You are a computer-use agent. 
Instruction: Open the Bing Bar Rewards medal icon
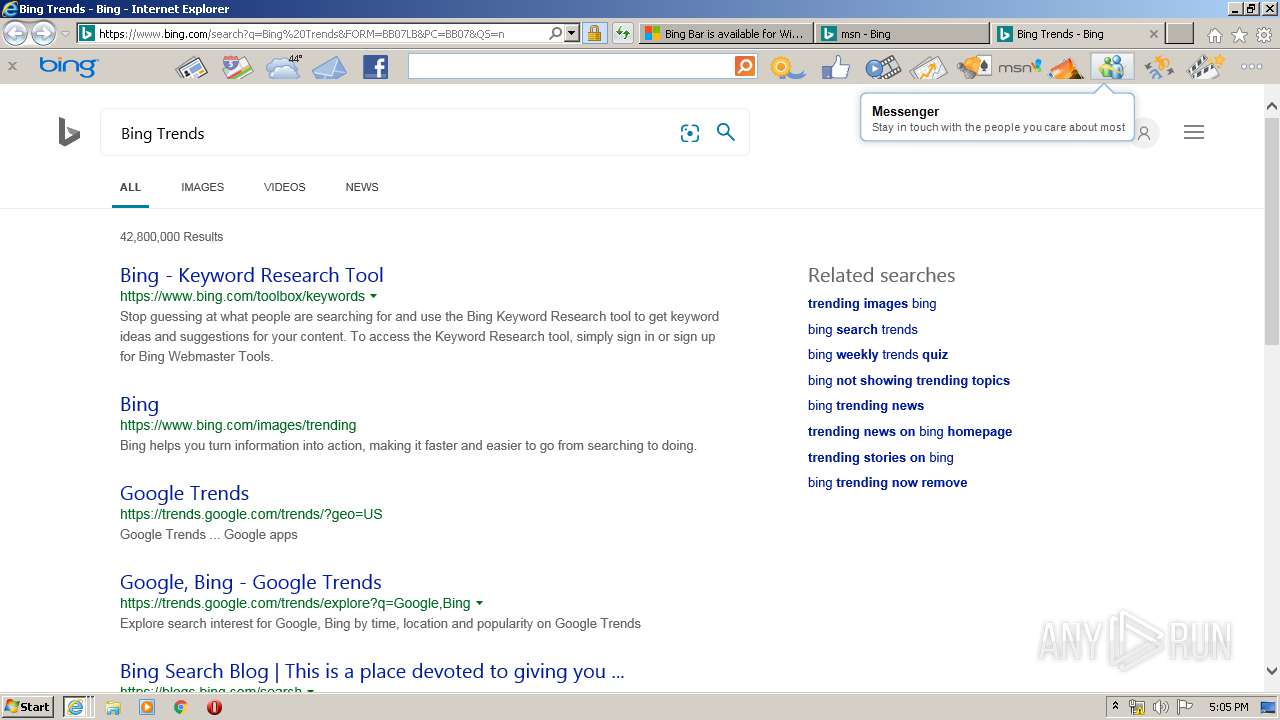coord(787,67)
